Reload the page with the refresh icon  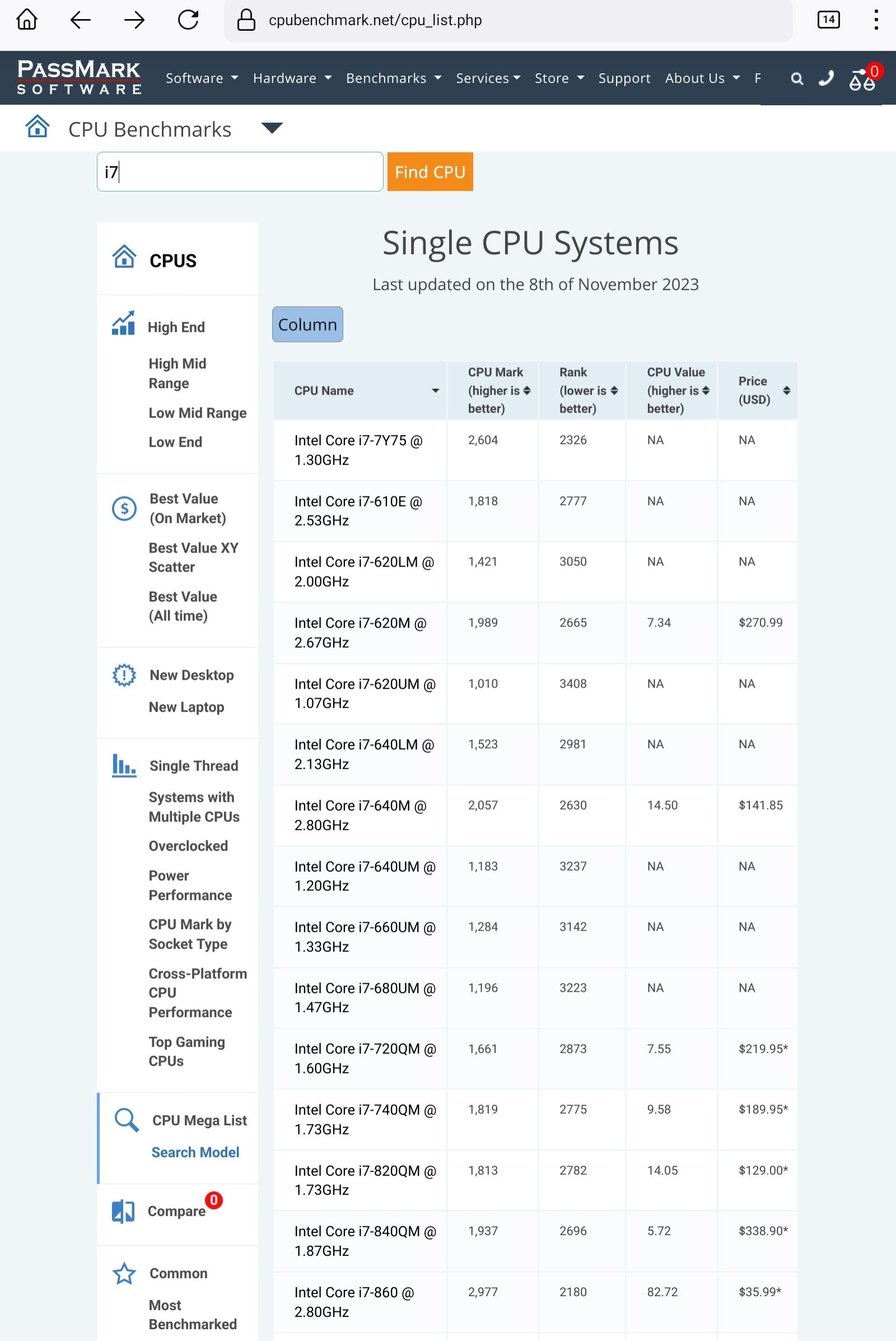pyautogui.click(x=188, y=20)
